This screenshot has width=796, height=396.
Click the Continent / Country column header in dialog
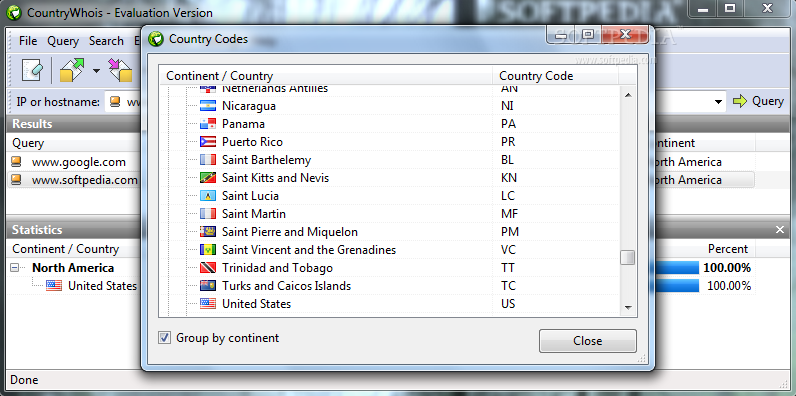click(325, 76)
